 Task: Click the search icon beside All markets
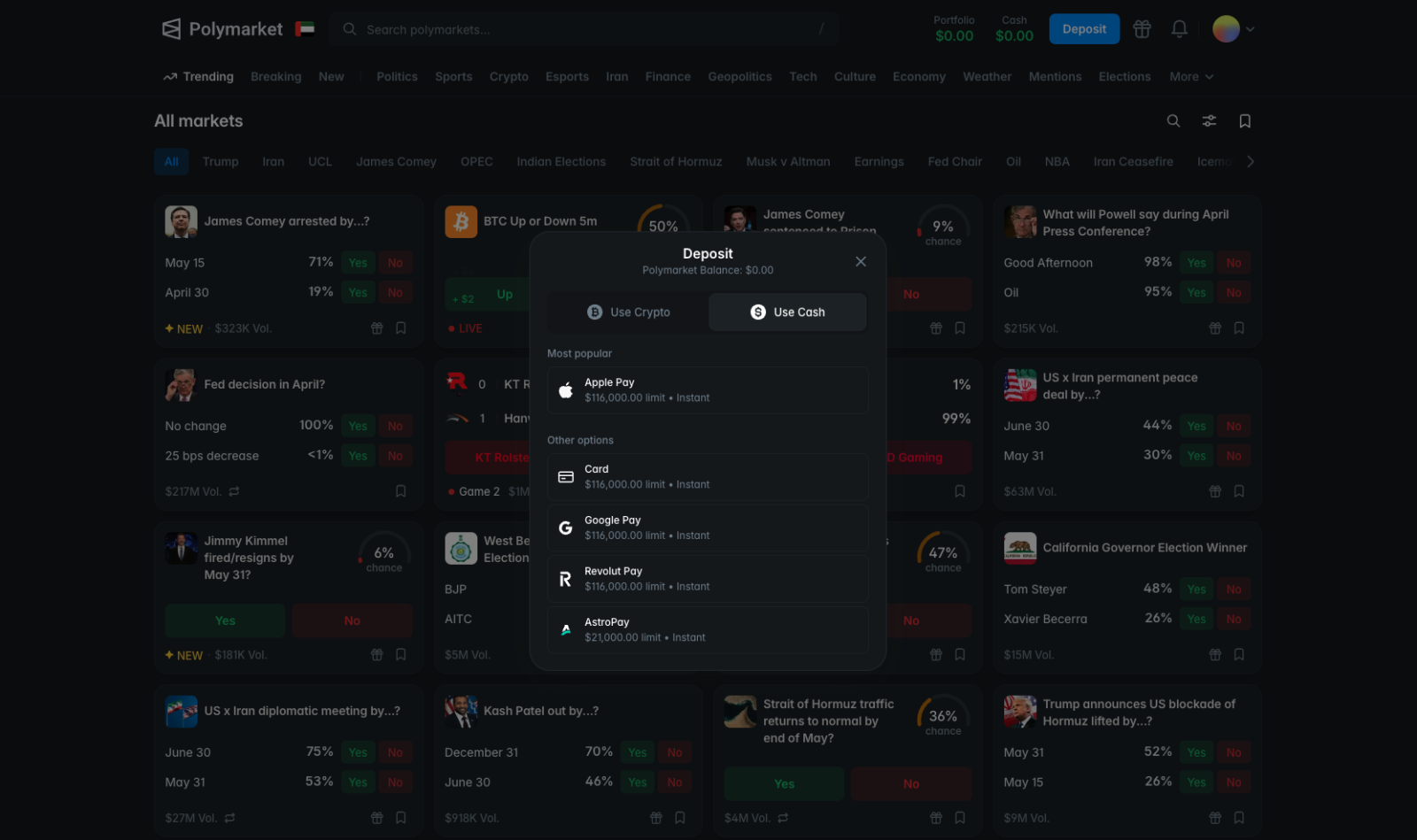click(x=1173, y=121)
